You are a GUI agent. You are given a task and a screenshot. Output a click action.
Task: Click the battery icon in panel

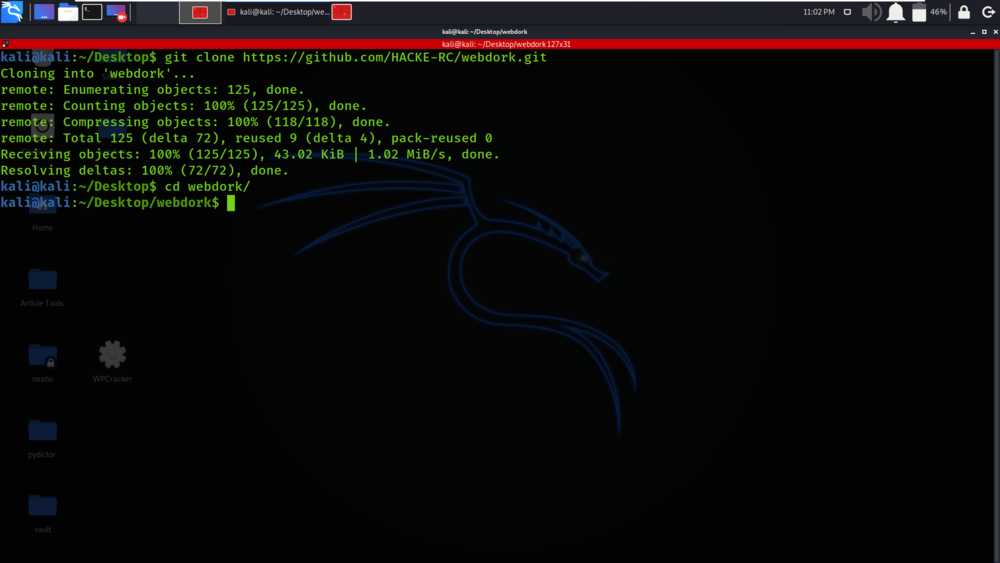pyautogui.click(x=919, y=12)
